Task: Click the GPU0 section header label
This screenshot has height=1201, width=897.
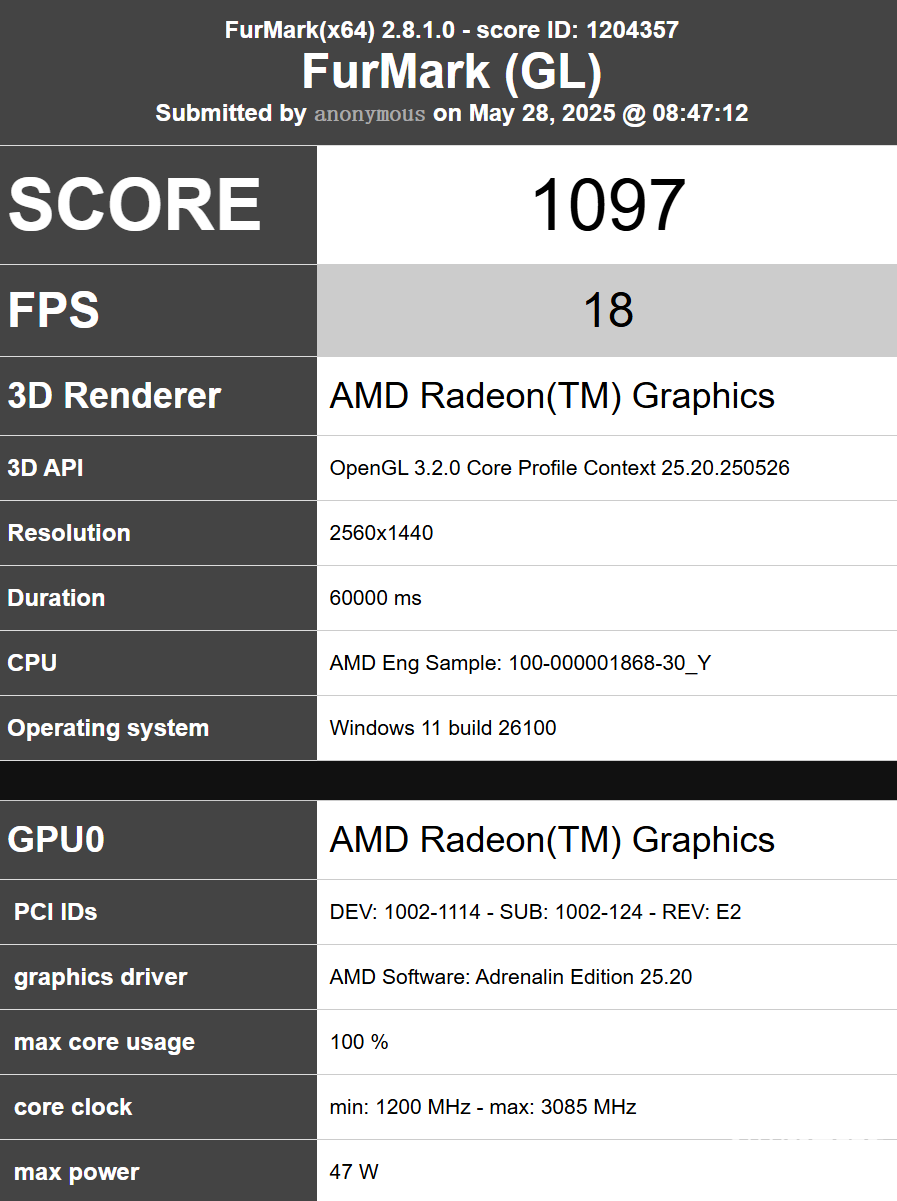Action: pos(56,840)
